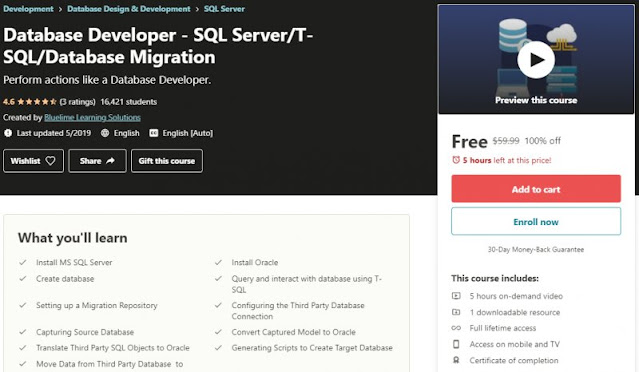Open Database Design & Development breadcrumb
This screenshot has height=372, width=639.
point(129,9)
